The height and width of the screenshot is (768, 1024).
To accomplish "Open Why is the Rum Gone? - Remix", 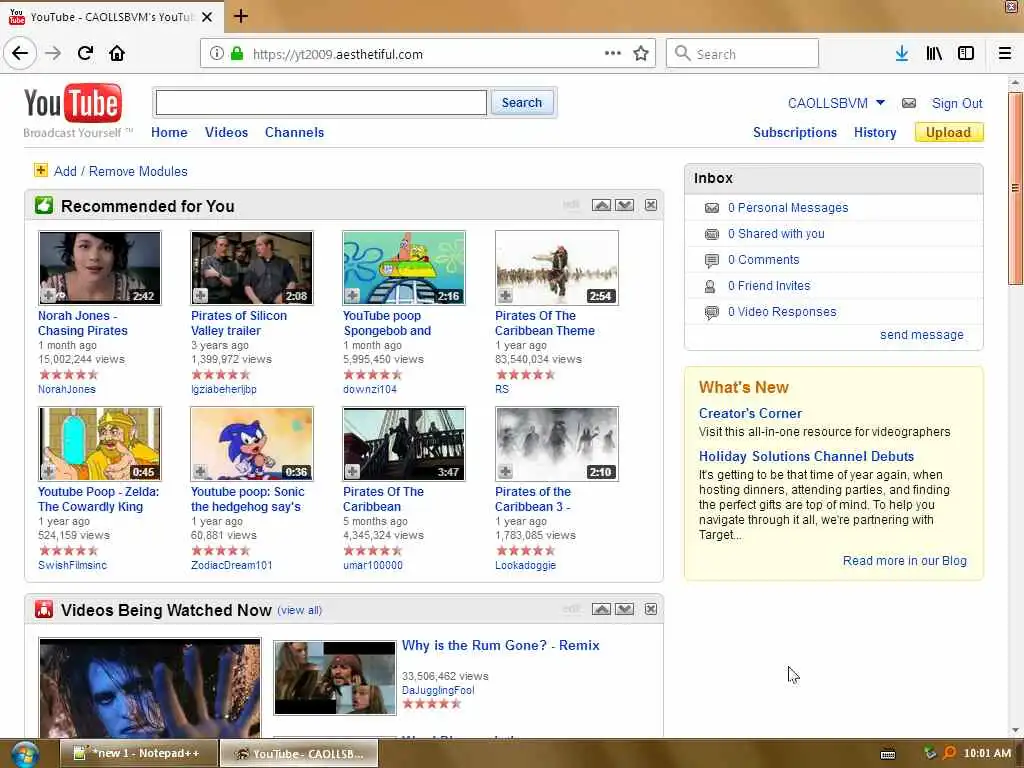I will [x=500, y=645].
